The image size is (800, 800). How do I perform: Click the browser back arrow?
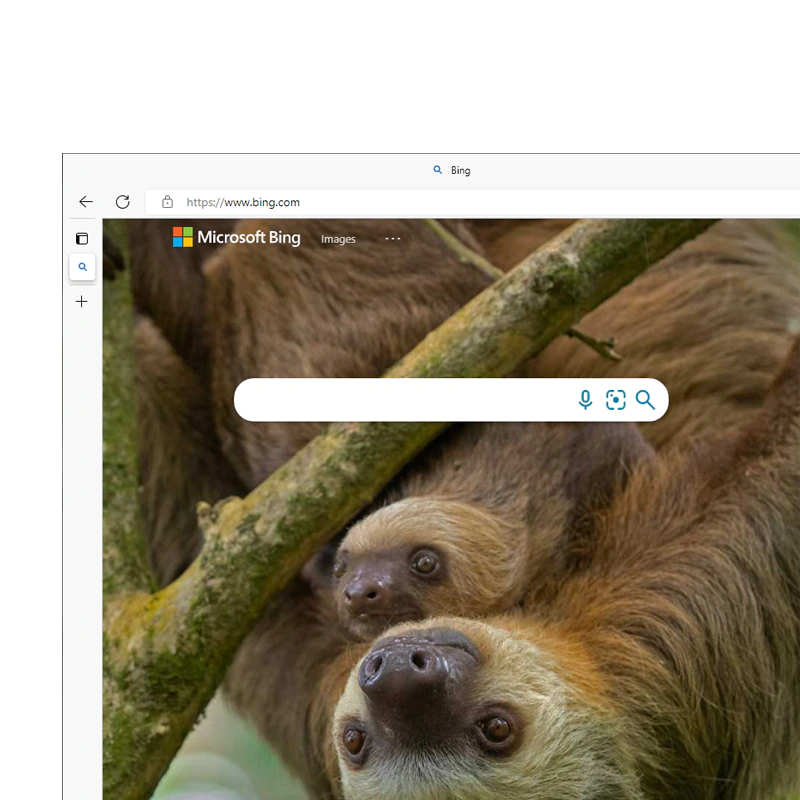(x=85, y=201)
